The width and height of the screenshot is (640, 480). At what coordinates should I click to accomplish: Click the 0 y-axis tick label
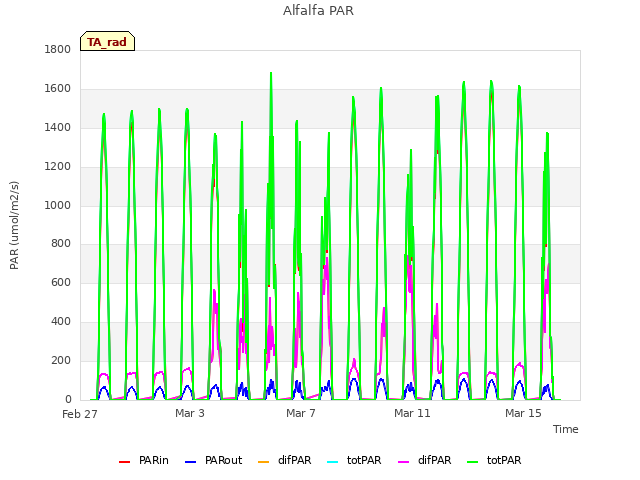pos(68,400)
